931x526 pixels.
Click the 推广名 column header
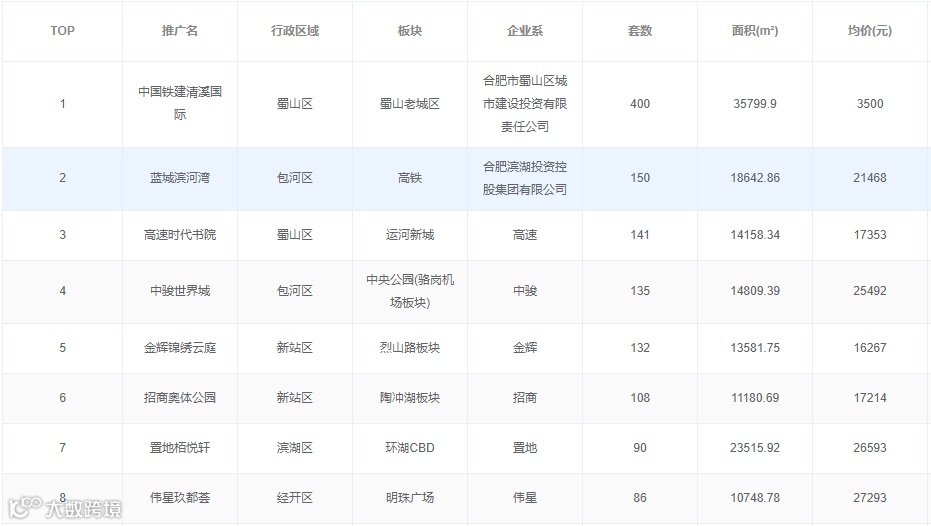click(x=180, y=31)
